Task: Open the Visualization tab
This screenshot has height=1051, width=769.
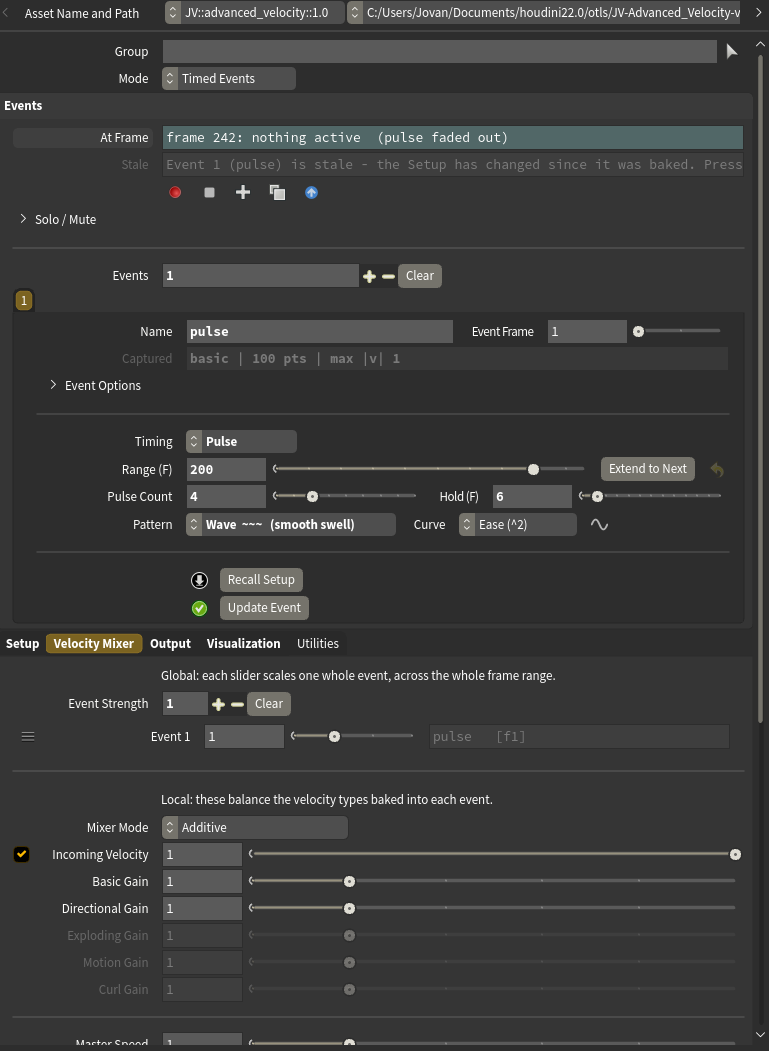Action: point(243,643)
